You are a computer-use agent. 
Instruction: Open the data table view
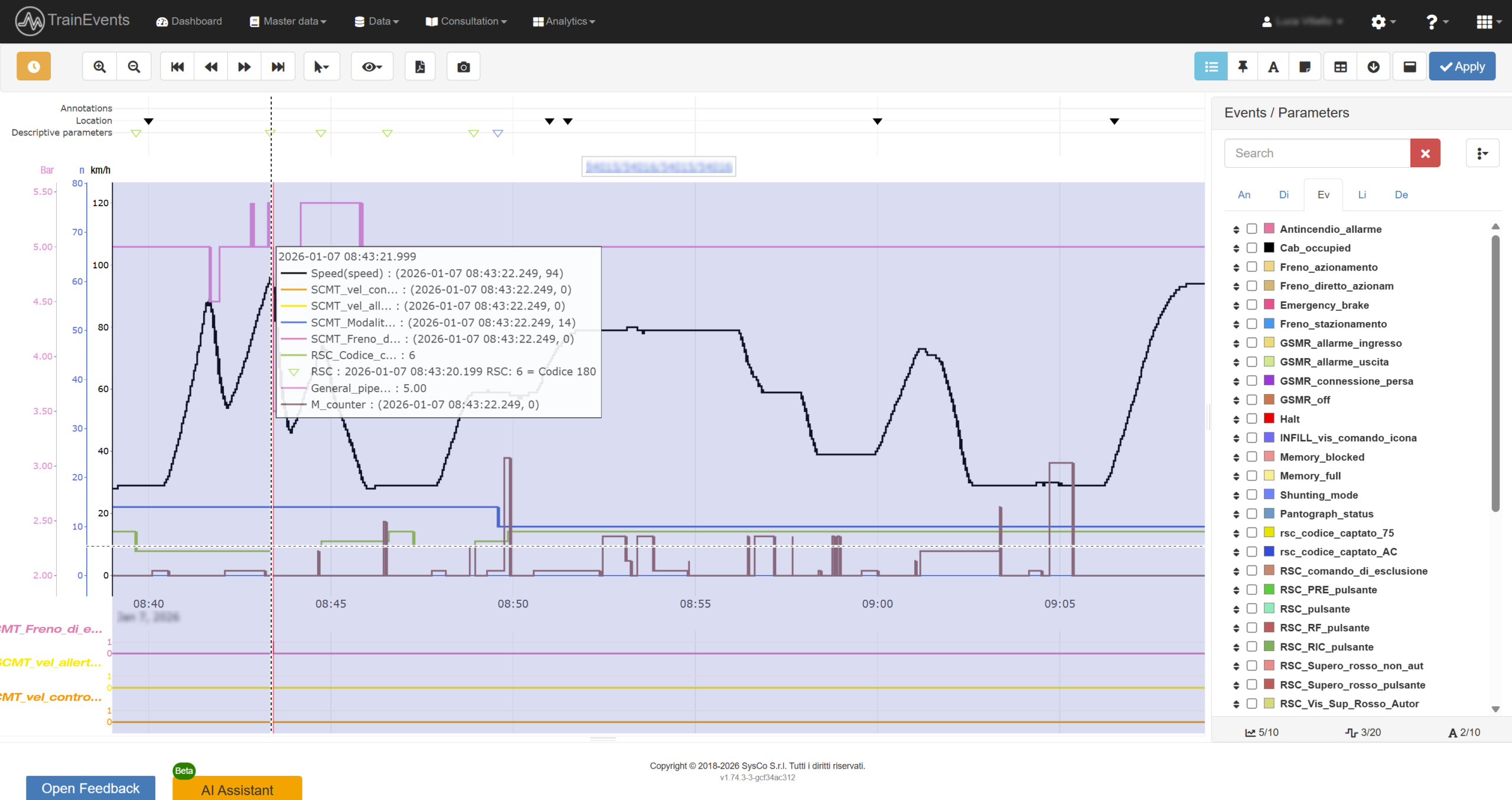(x=1340, y=66)
